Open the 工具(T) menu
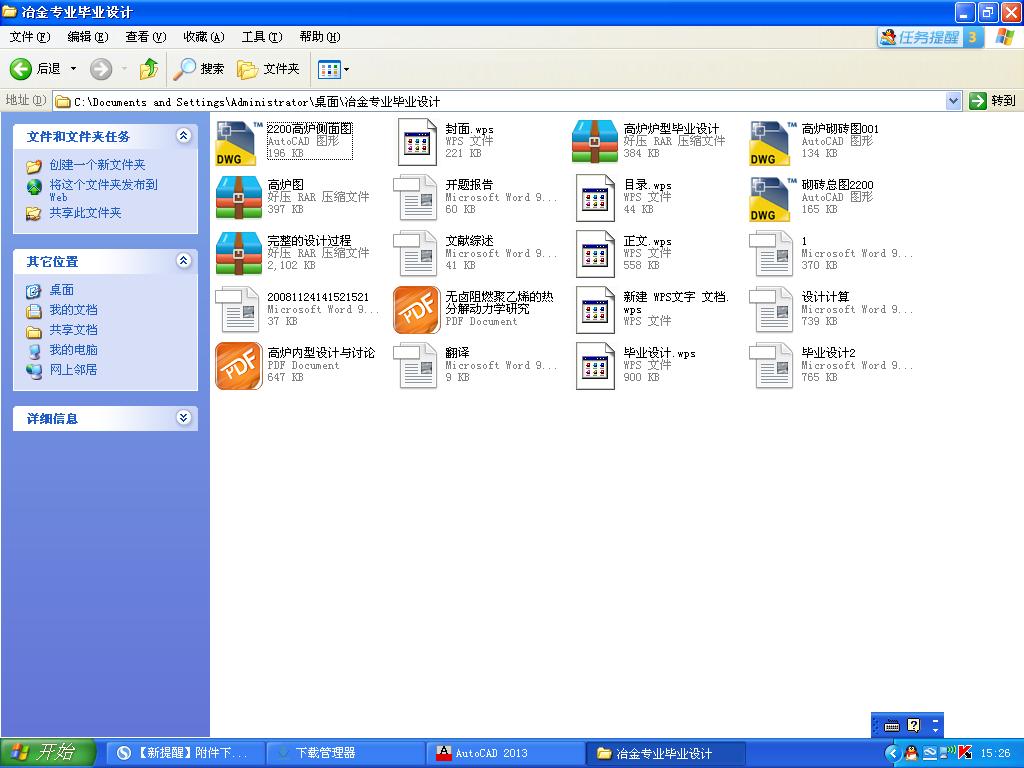The width and height of the screenshot is (1024, 768). [262, 37]
